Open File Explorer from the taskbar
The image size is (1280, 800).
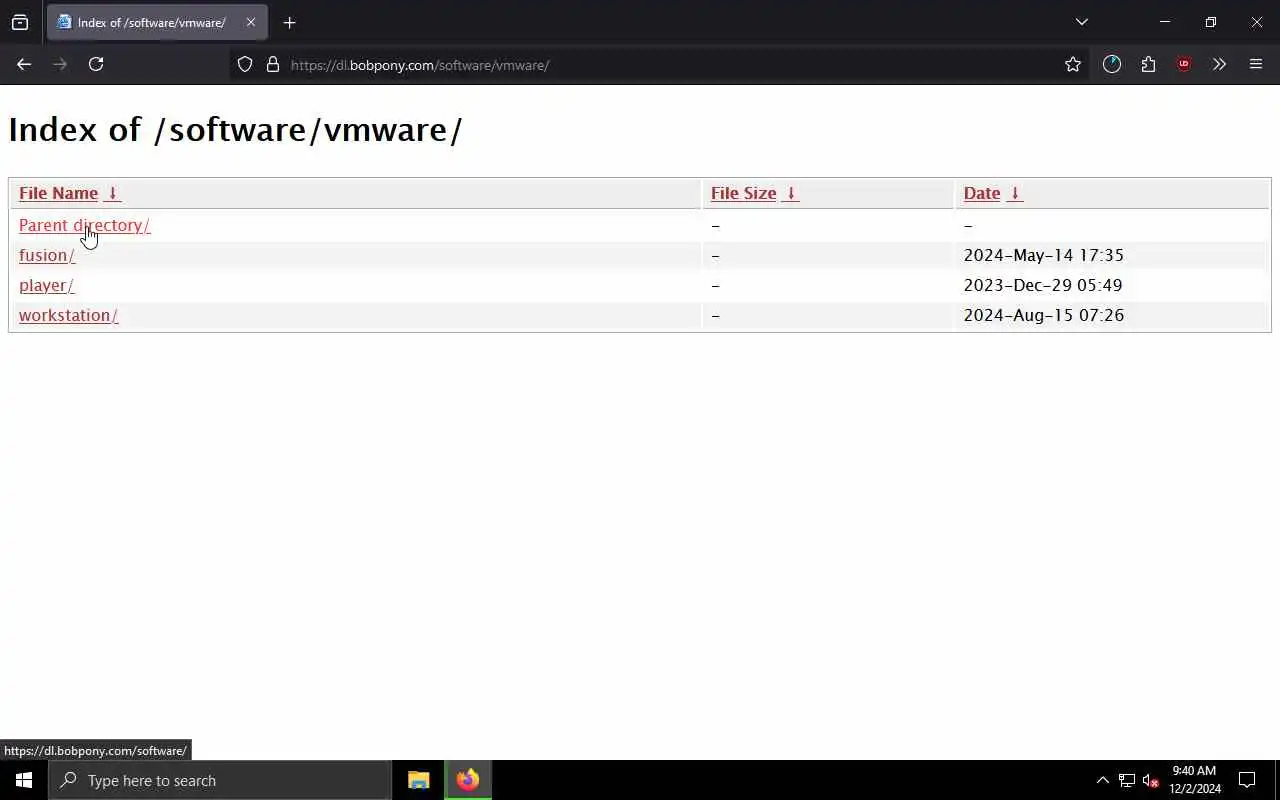(x=419, y=780)
